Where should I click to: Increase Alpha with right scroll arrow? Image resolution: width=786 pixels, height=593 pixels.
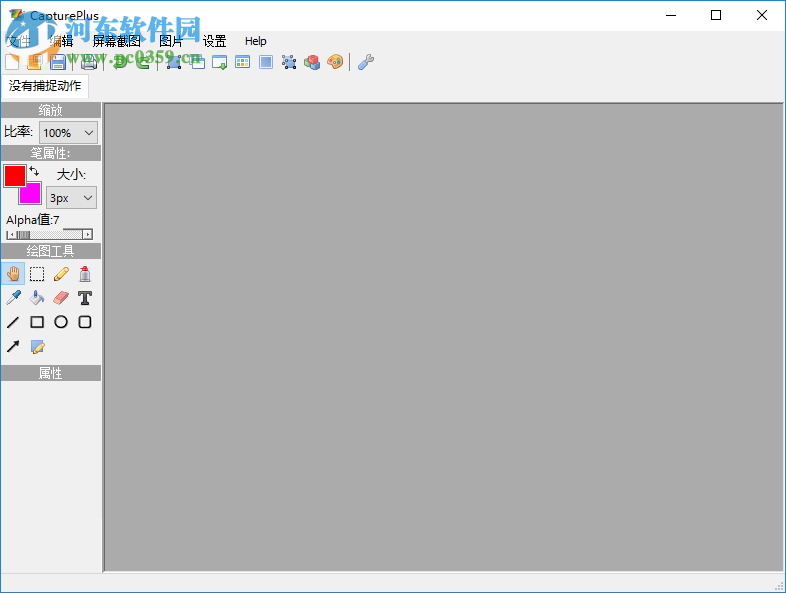tap(88, 235)
